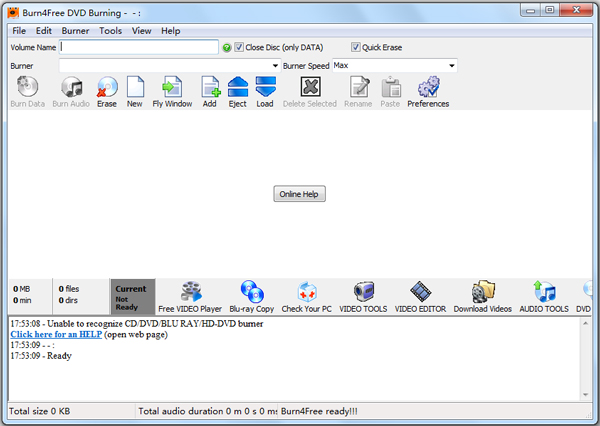600x426 pixels.
Task: Follow 'Click here for an HELP' link
Action: [x=56, y=334]
